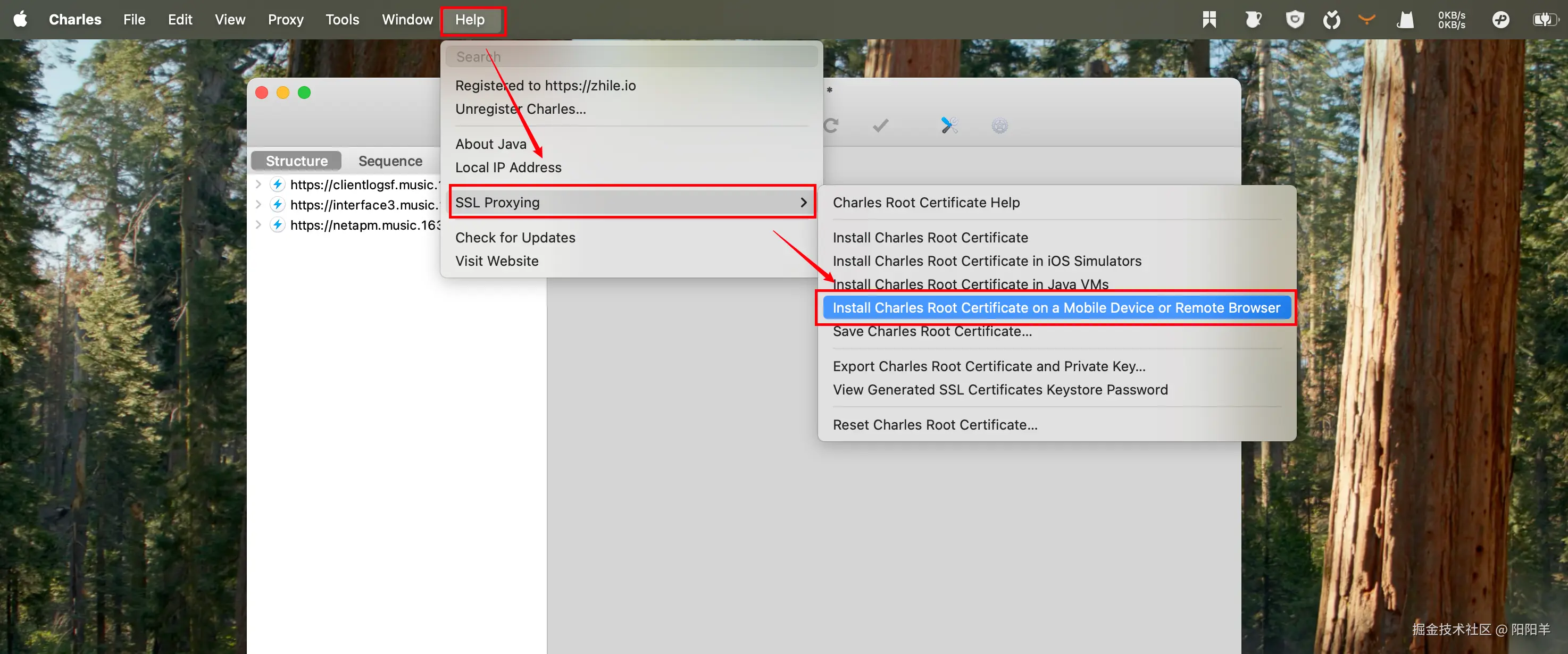
Task: Click the refresh arrow toolbar icon
Action: pyautogui.click(x=831, y=126)
